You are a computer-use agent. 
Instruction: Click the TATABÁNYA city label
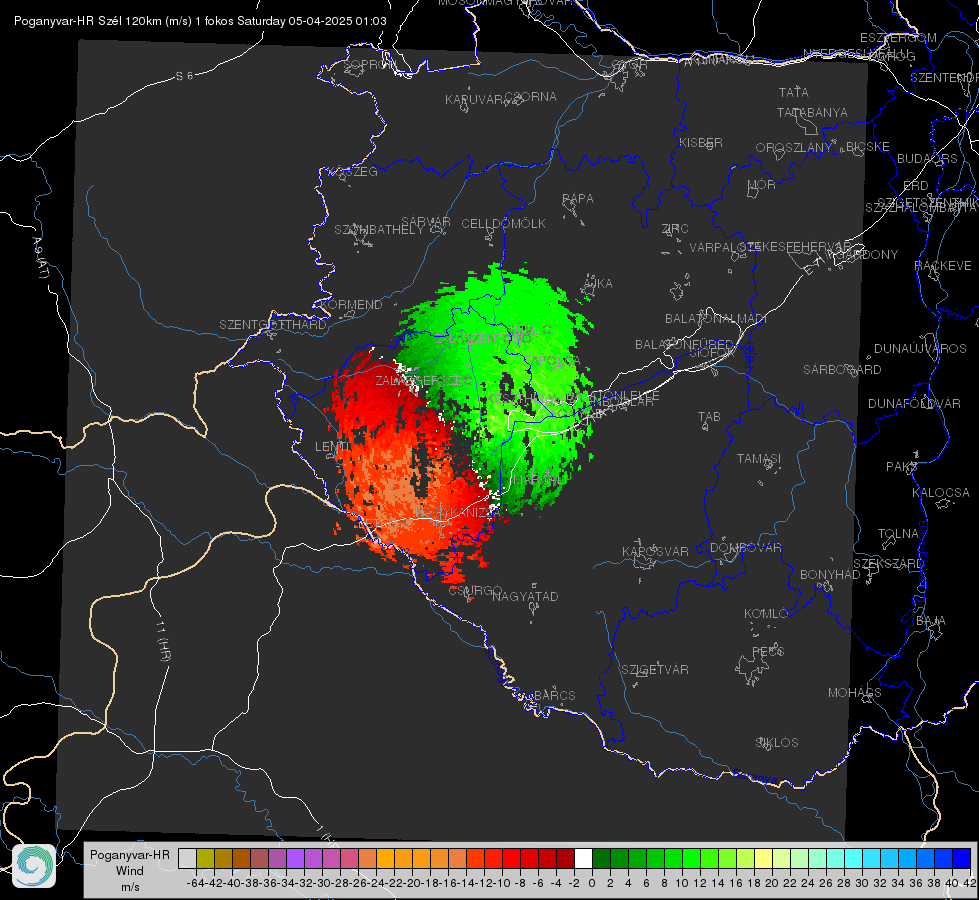pos(812,112)
